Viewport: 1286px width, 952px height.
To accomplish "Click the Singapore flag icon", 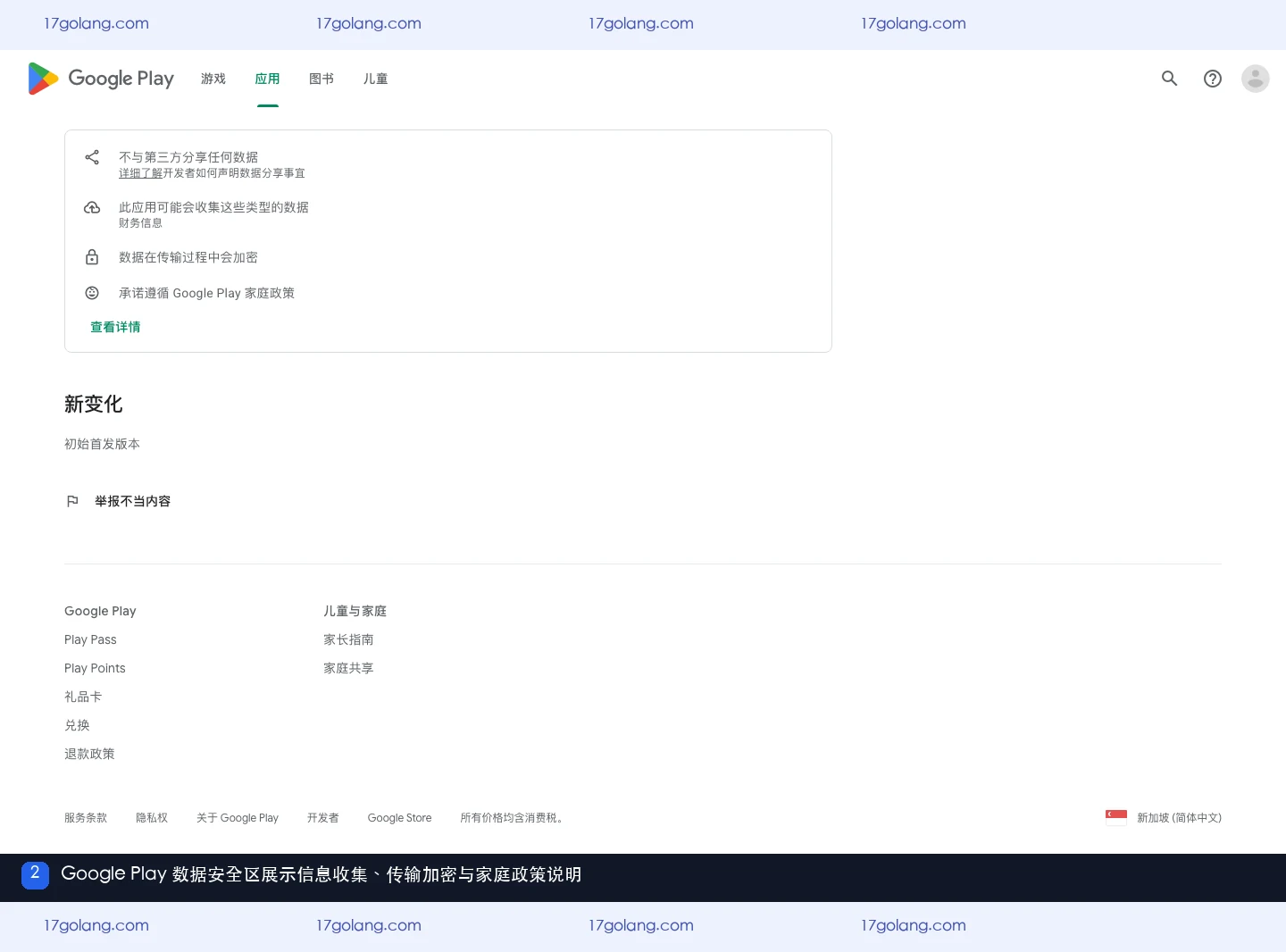I will click(x=1116, y=817).
